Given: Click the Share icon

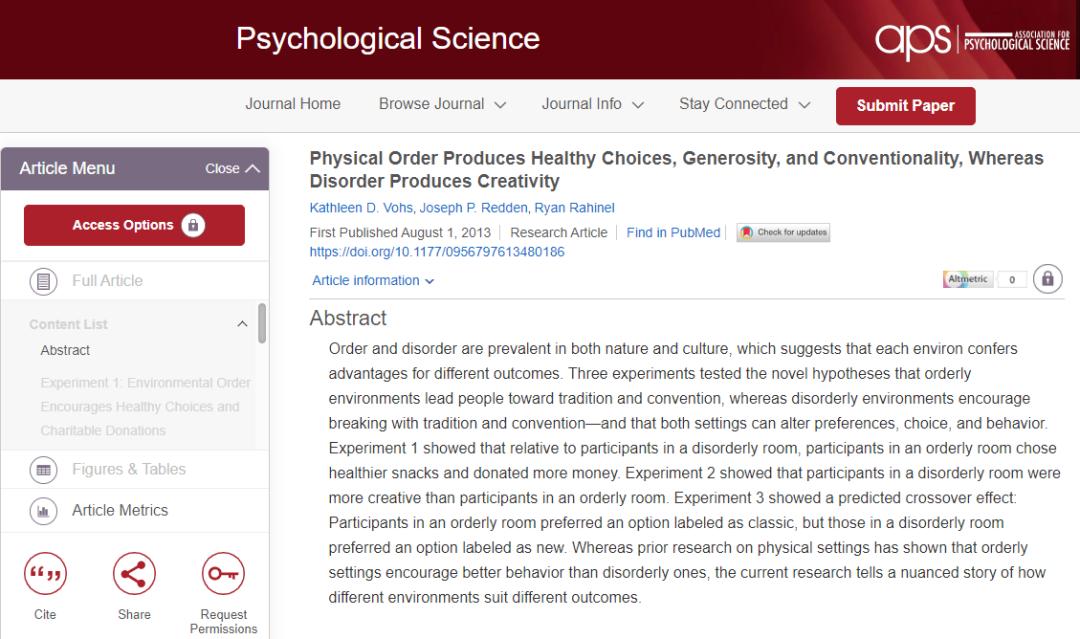Looking at the screenshot, I should pyautogui.click(x=134, y=574).
